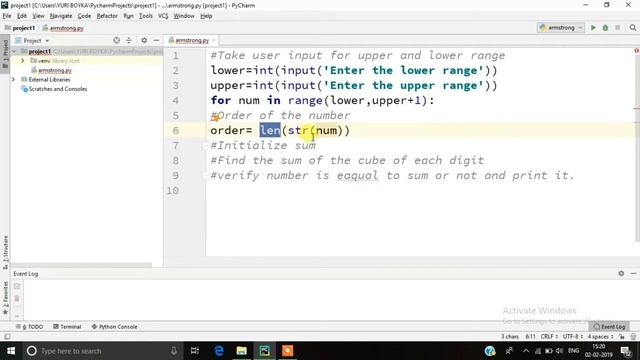Screen dimensions: 640x360
Task: Click the volume icon in the system tray
Action: pos(559,351)
